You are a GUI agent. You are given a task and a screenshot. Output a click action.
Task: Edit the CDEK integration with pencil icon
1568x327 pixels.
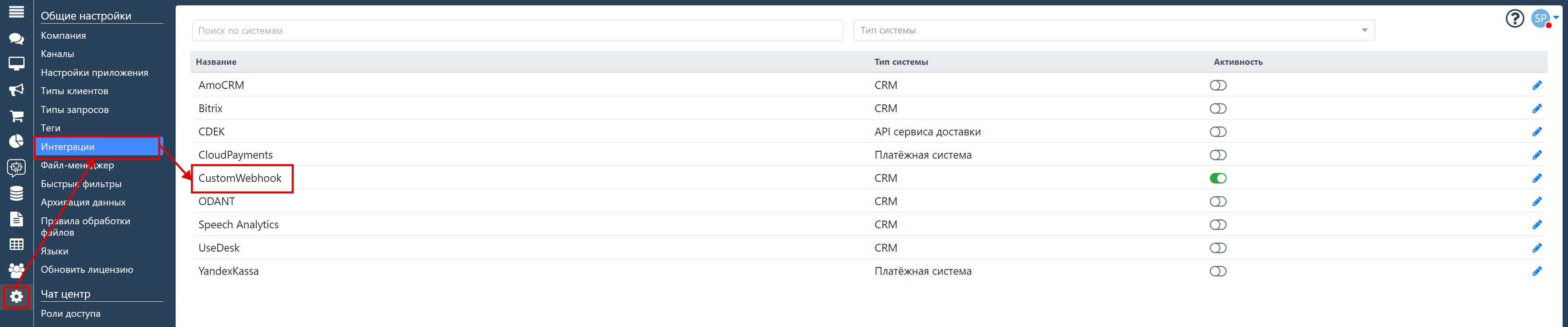pos(1537,132)
